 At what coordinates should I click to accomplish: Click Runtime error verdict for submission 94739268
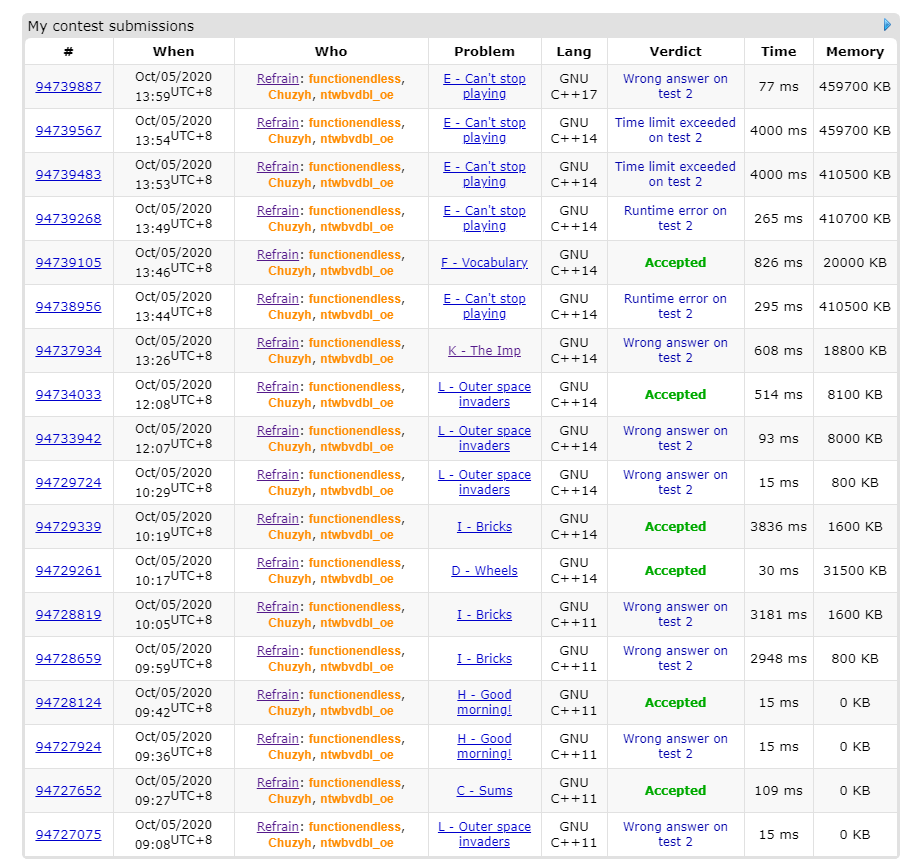point(675,218)
